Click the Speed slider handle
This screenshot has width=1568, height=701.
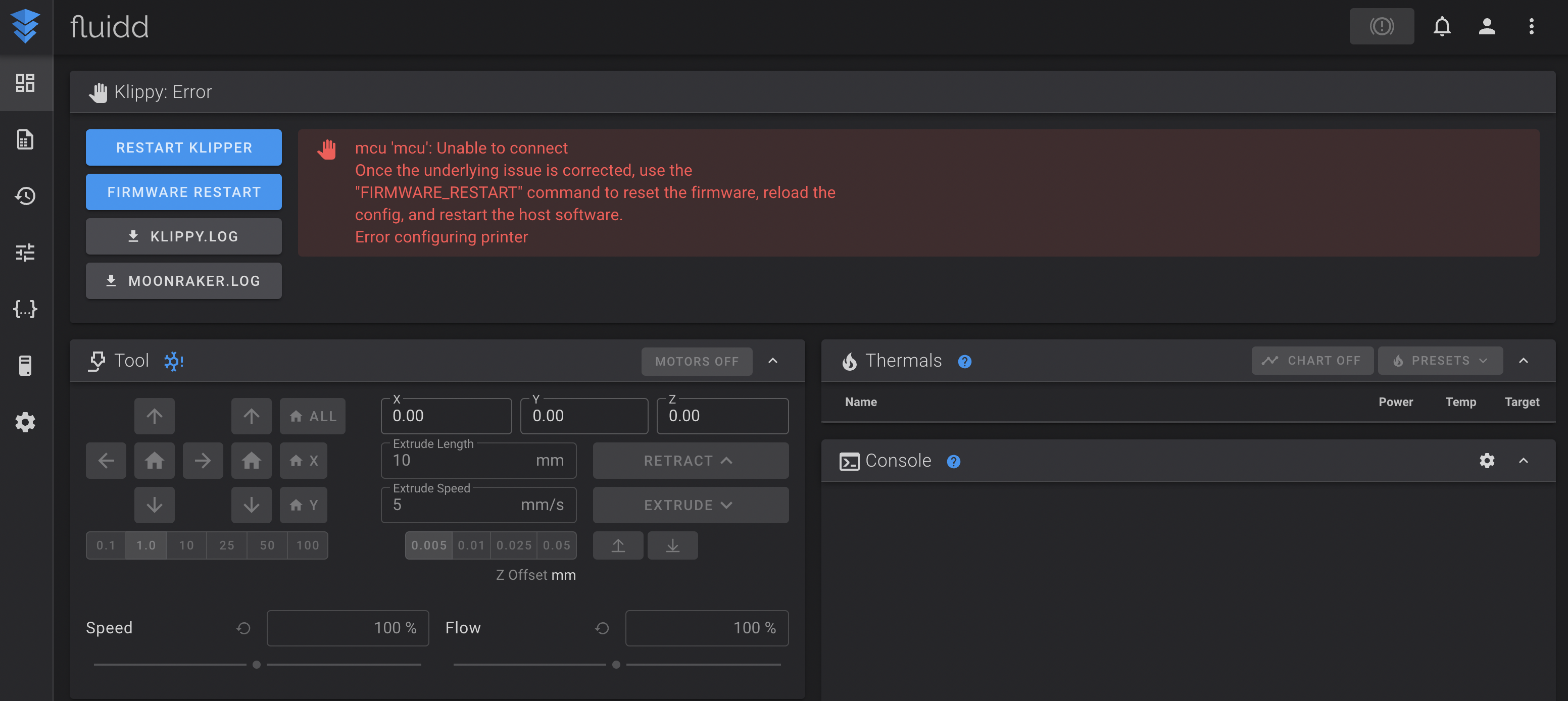tap(257, 665)
